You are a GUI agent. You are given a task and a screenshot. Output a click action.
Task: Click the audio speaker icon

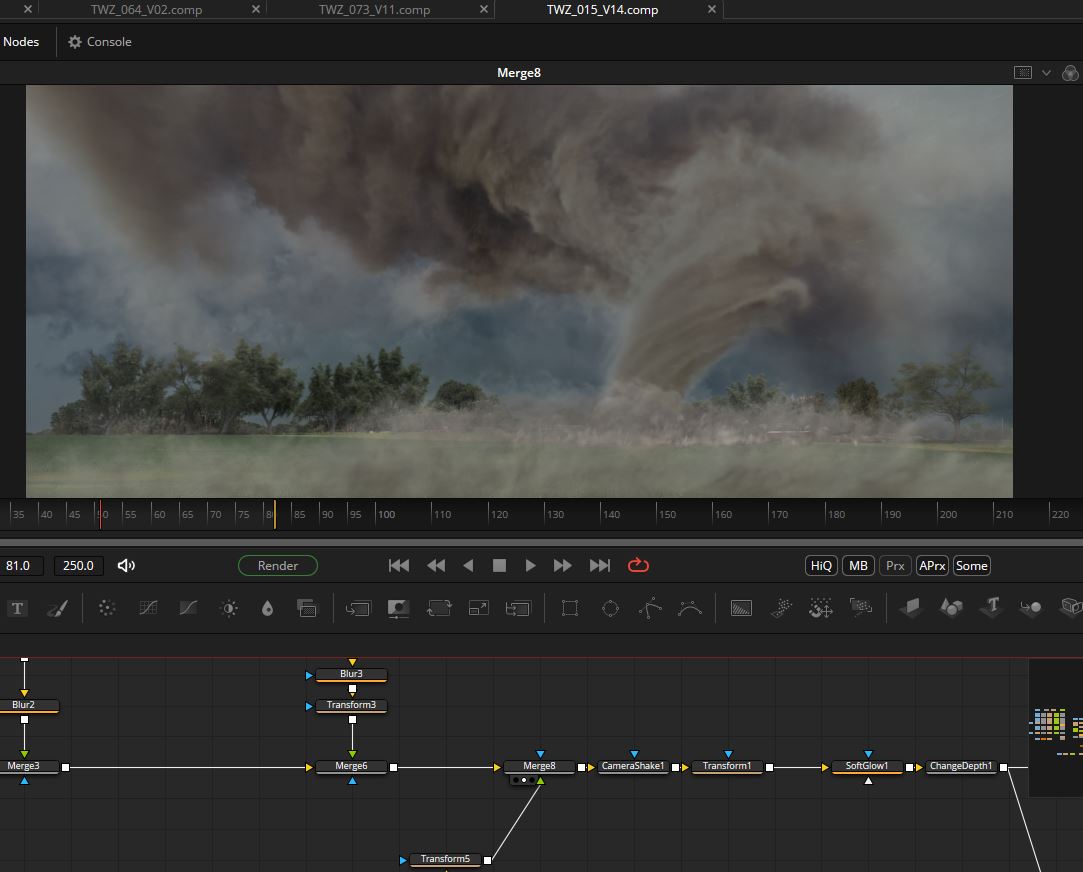pos(126,566)
